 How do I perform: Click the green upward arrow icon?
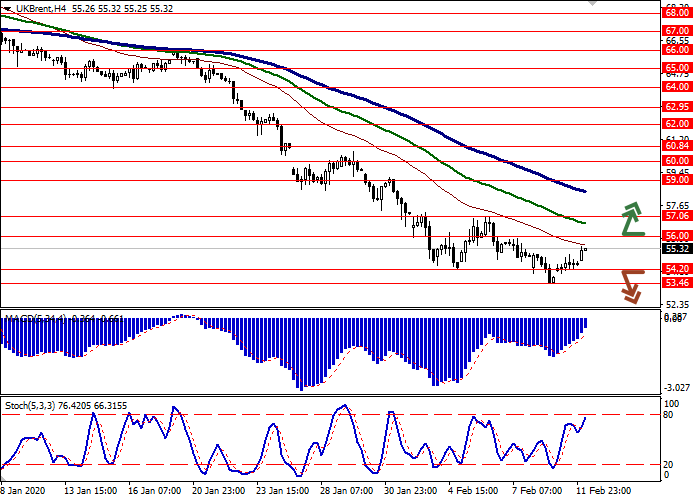click(x=631, y=218)
